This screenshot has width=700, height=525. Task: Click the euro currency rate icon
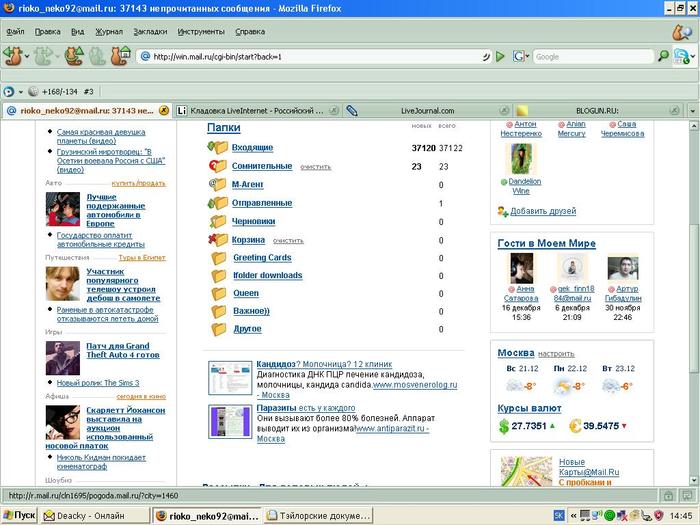click(575, 426)
